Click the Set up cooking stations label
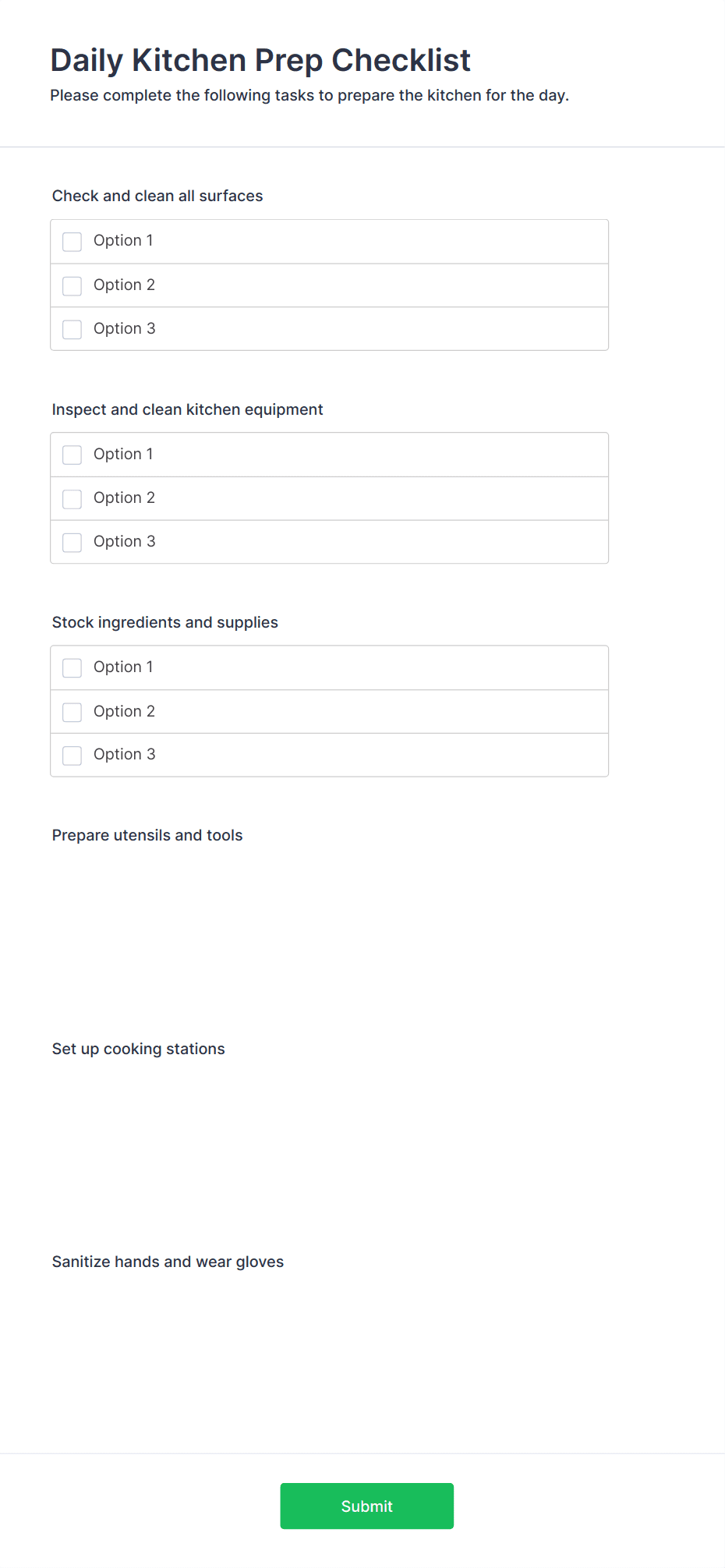This screenshot has height=1568, width=725. point(138,1049)
